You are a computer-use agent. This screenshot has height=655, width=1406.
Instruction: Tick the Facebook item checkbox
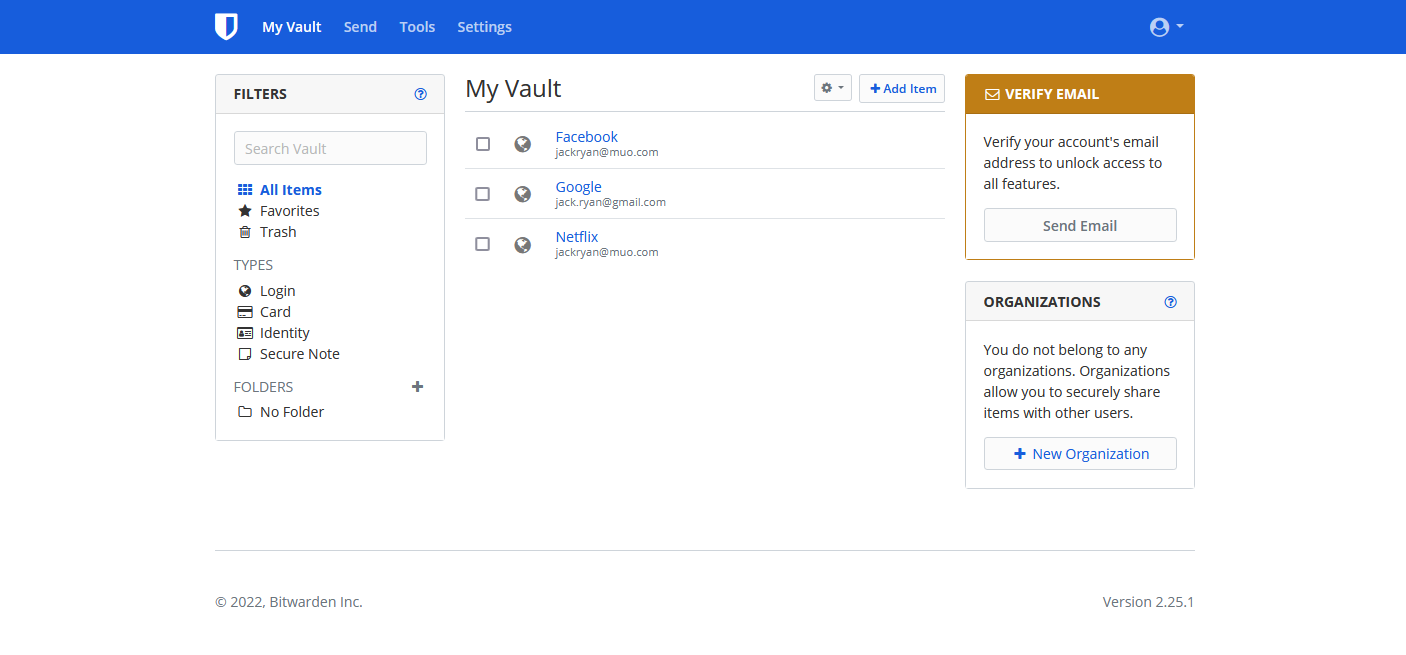(x=483, y=144)
